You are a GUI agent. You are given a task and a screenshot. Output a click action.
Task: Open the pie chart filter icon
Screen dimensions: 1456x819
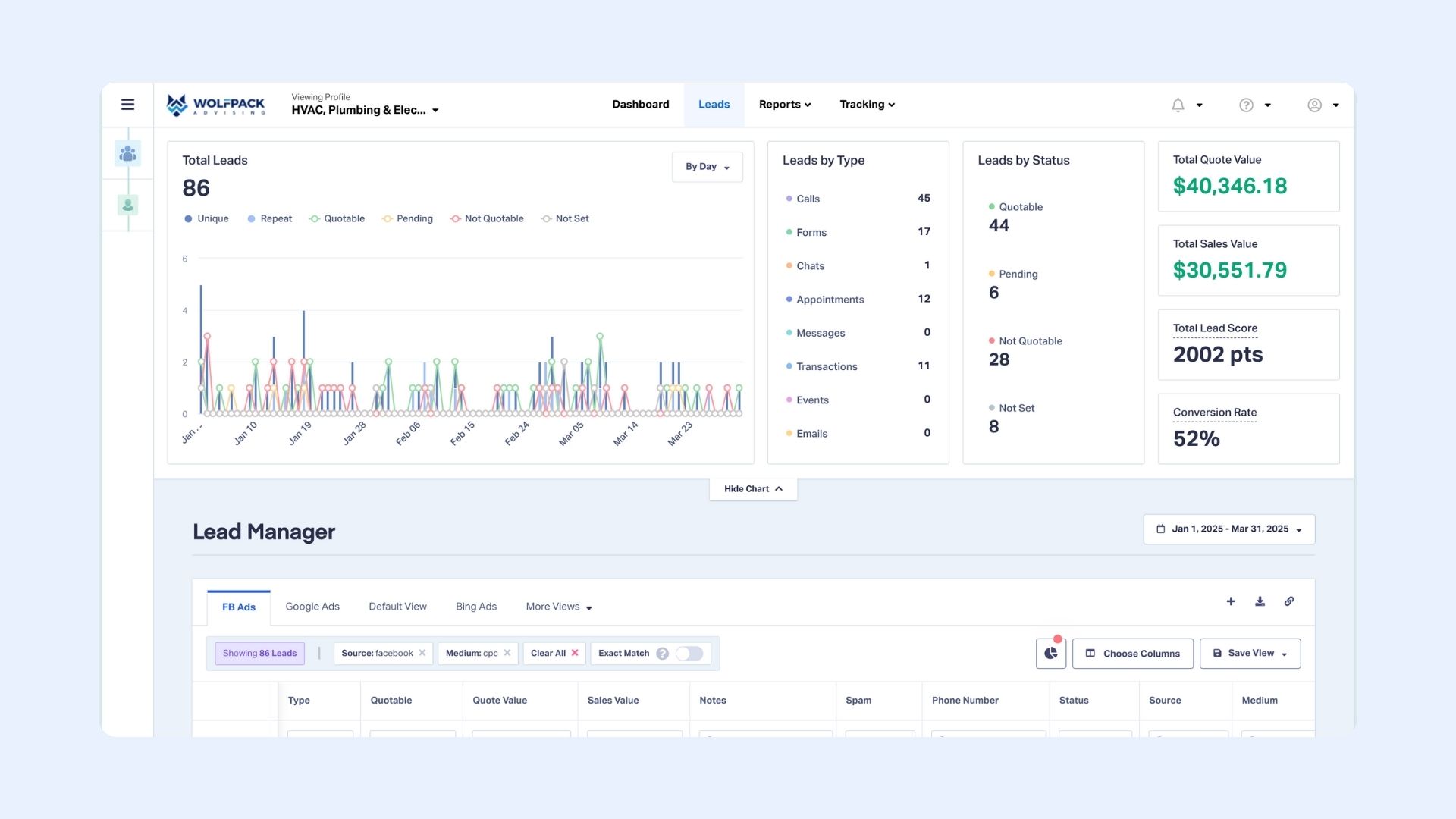[1050, 653]
